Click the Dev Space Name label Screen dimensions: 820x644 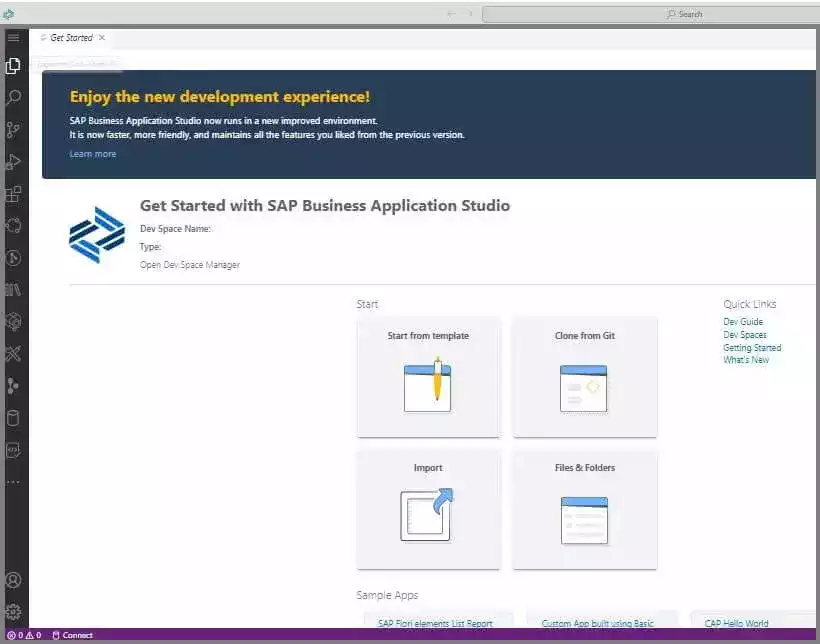click(x=175, y=229)
